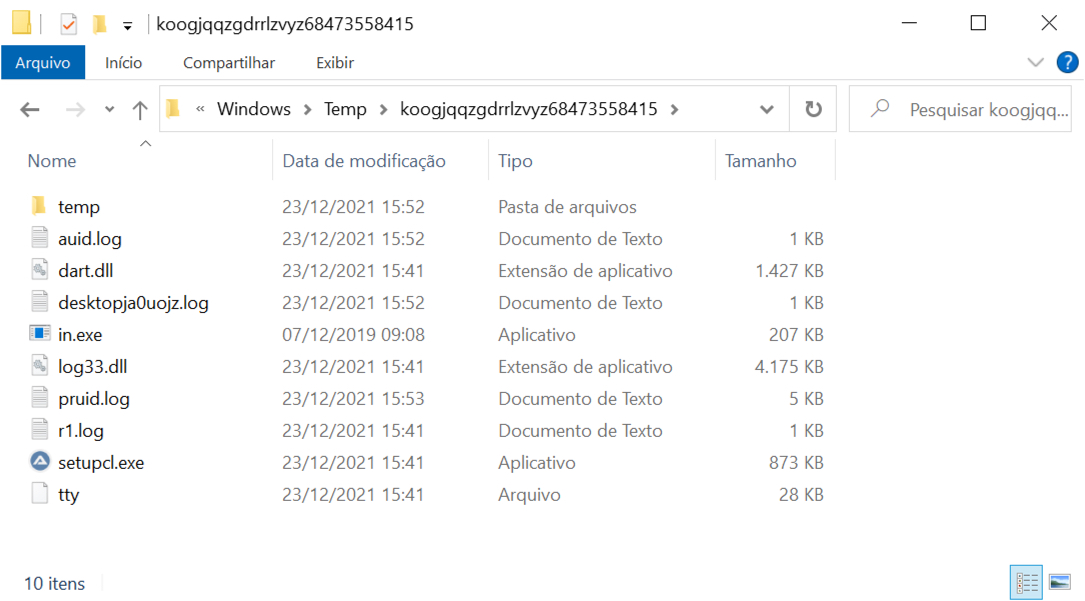Open Customize Quick Access Toolbar dropdown
1085x601 pixels.
127,26
